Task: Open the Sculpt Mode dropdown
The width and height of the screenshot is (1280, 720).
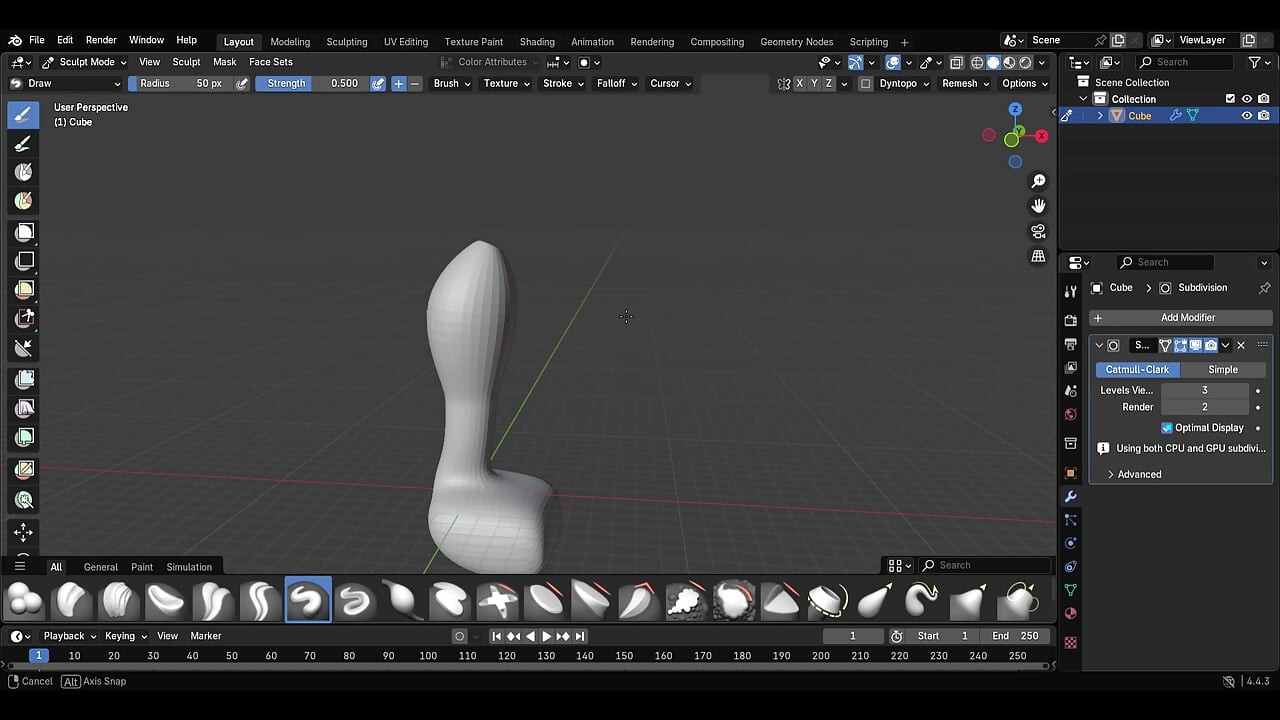Action: pyautogui.click(x=84, y=62)
